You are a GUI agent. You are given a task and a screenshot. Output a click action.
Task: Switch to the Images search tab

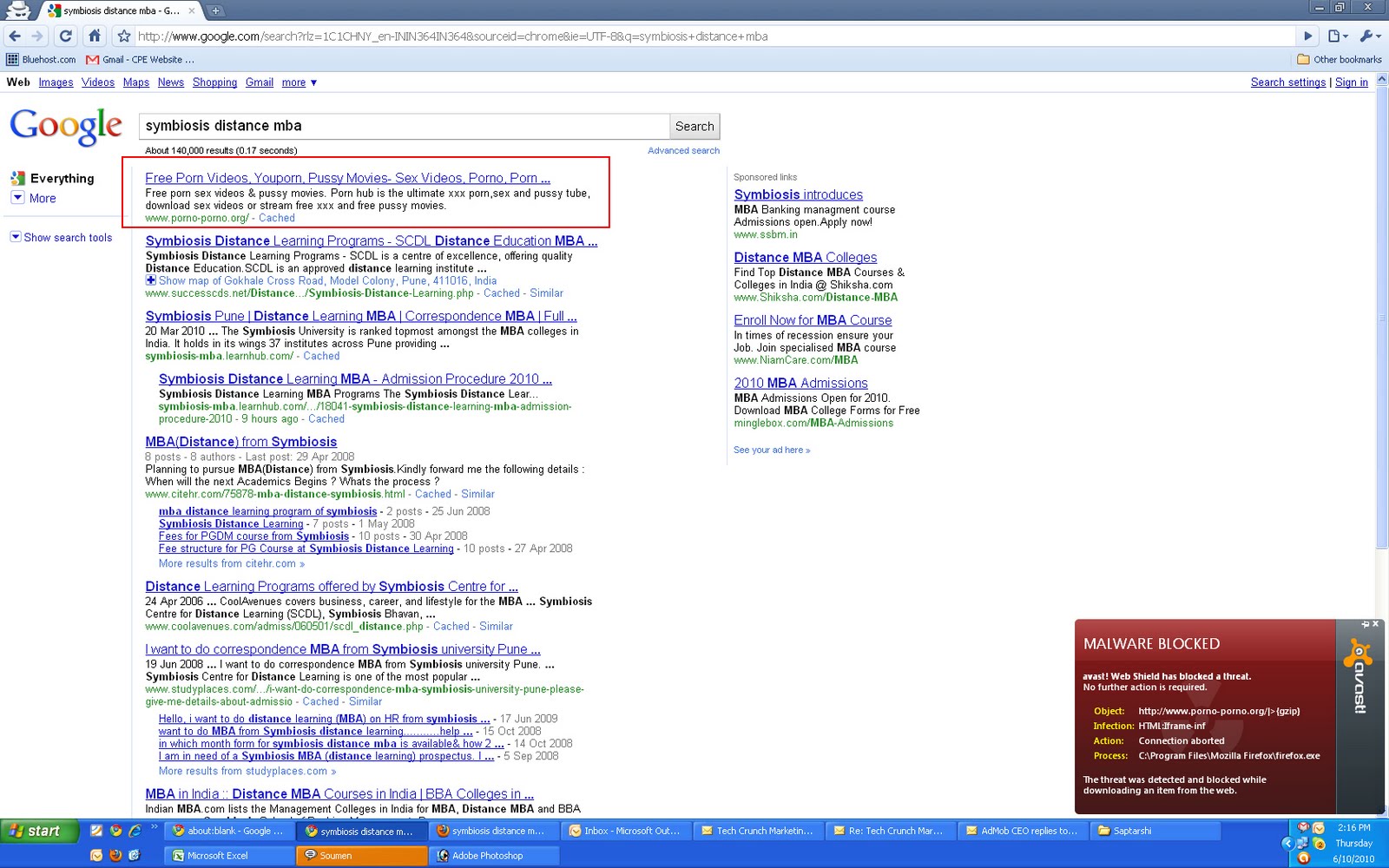(x=56, y=82)
